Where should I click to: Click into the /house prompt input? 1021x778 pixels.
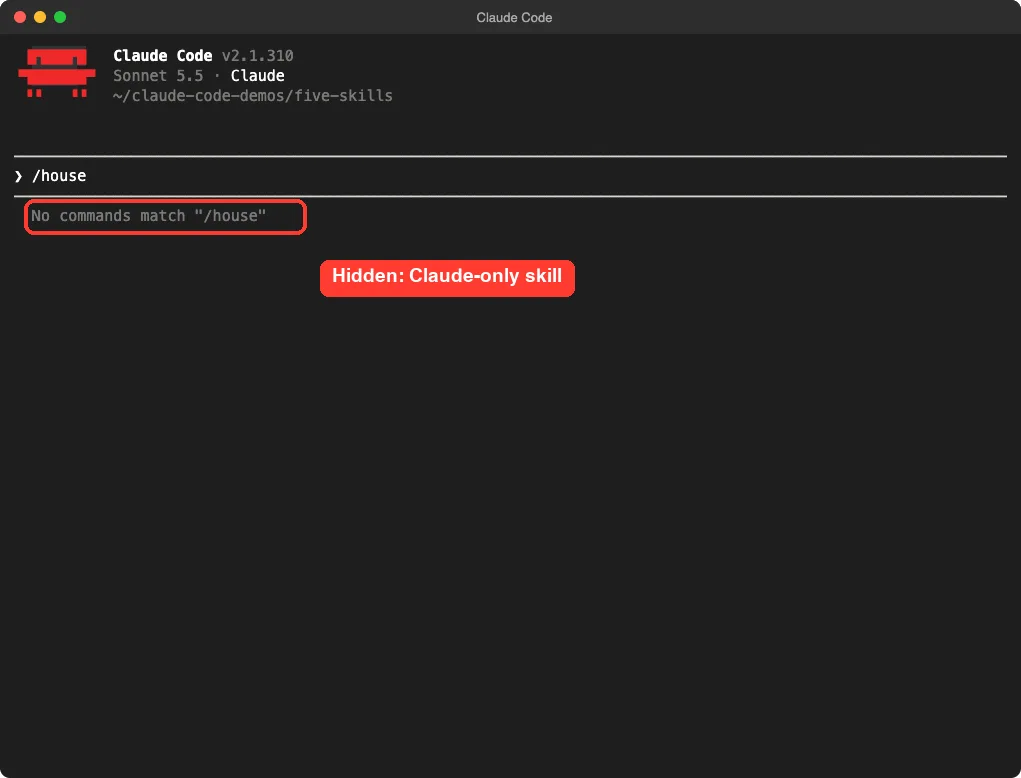click(x=510, y=176)
